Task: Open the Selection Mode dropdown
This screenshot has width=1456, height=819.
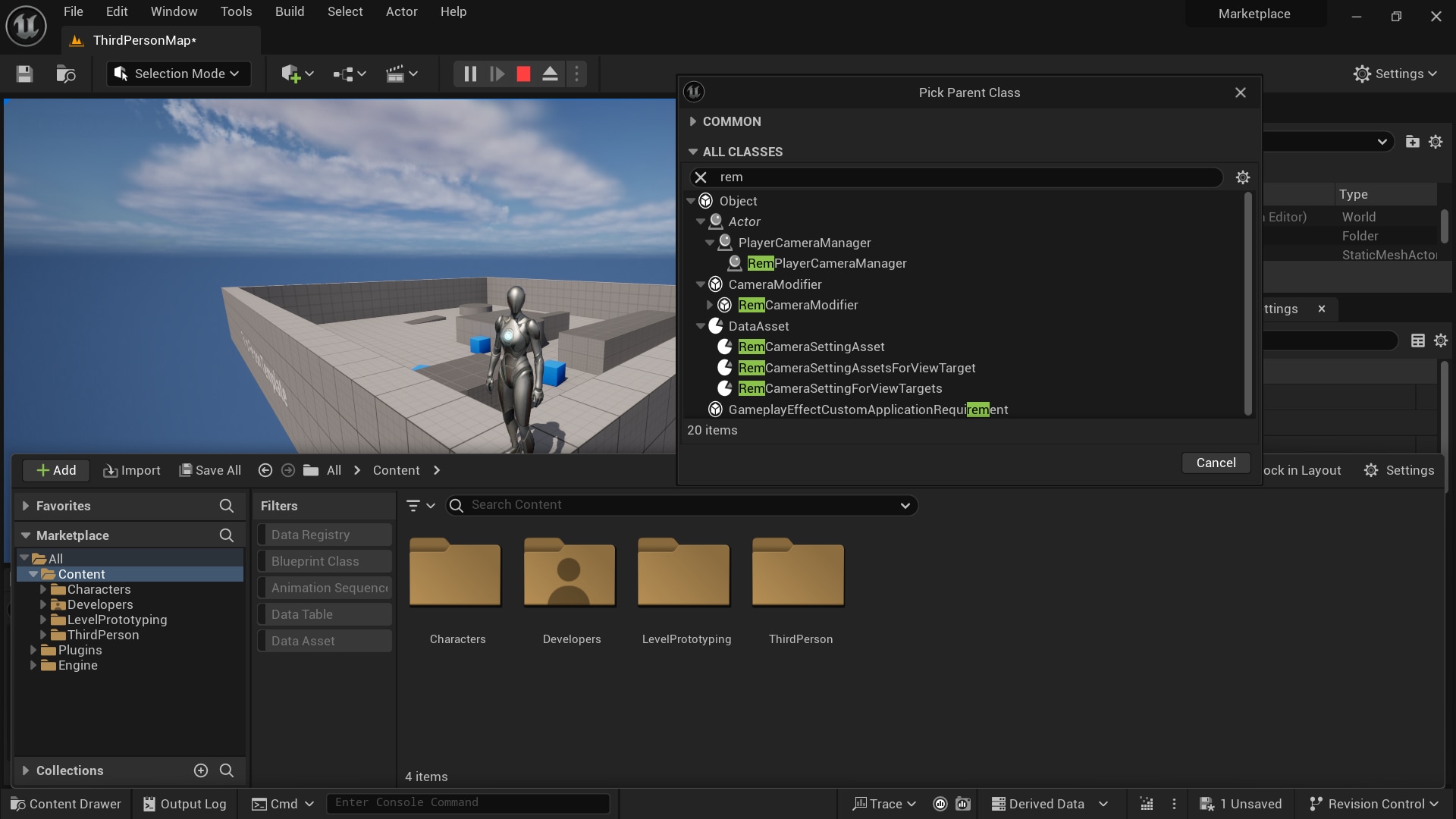Action: (179, 74)
